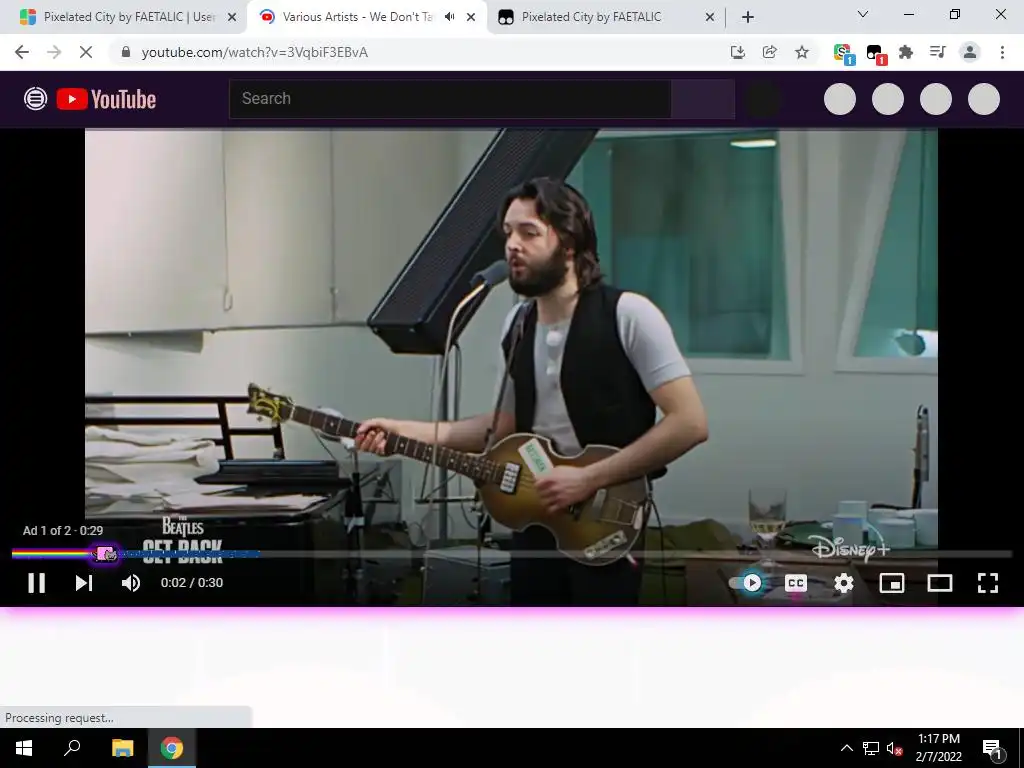Stop loading the page

pos(86,52)
